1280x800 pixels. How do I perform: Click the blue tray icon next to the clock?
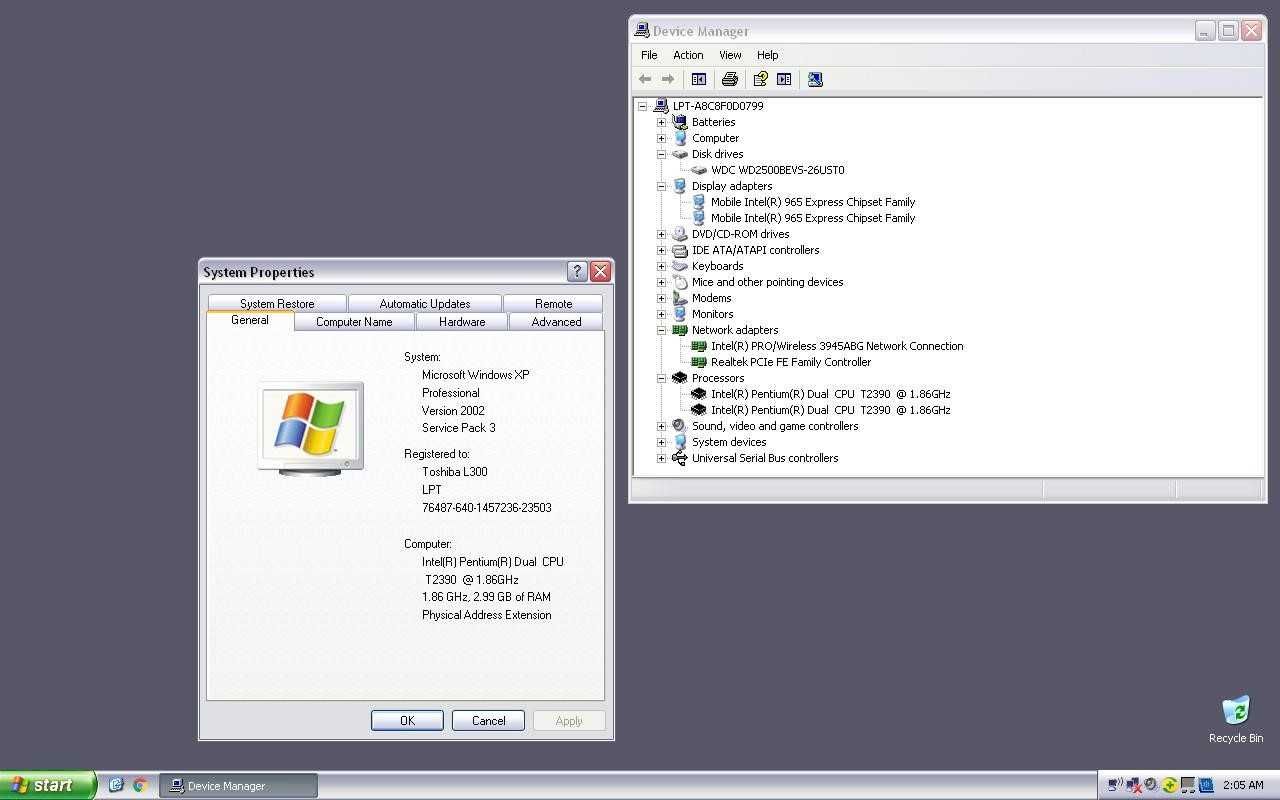click(1206, 785)
